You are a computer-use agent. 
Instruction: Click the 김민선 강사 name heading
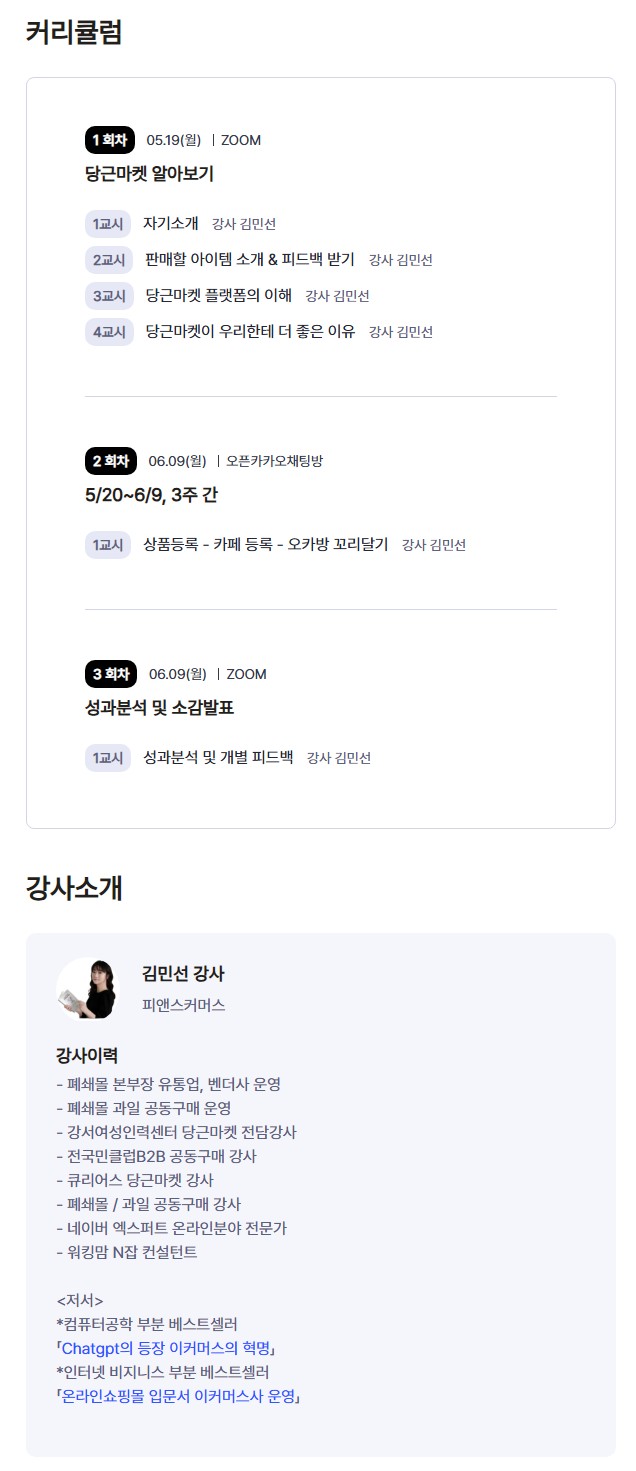[x=183, y=973]
